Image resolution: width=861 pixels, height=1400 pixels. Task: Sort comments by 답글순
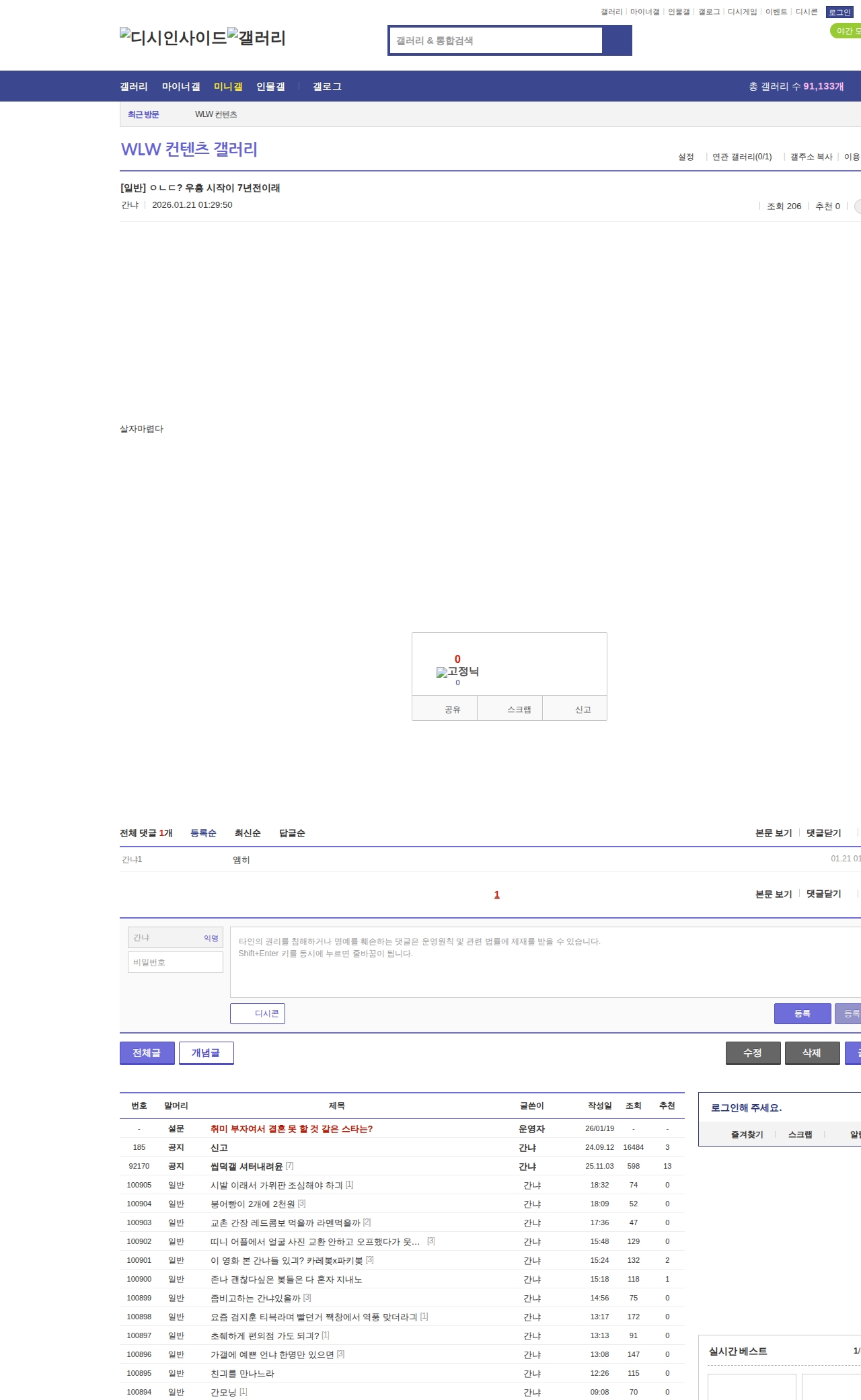(x=292, y=833)
